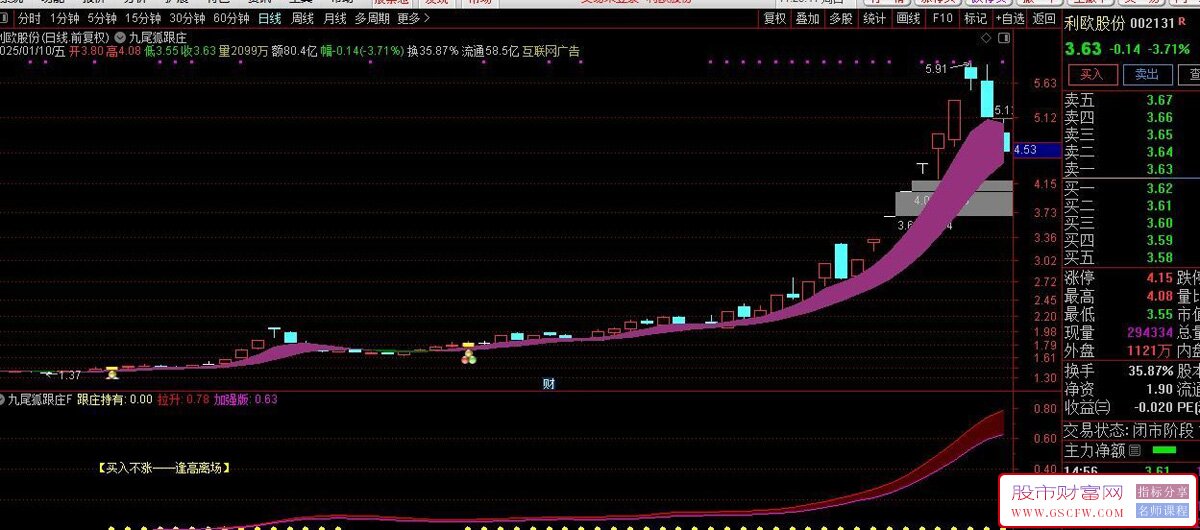Switch to 月线 monthly chart
The height and width of the screenshot is (530, 1200).
pos(335,18)
